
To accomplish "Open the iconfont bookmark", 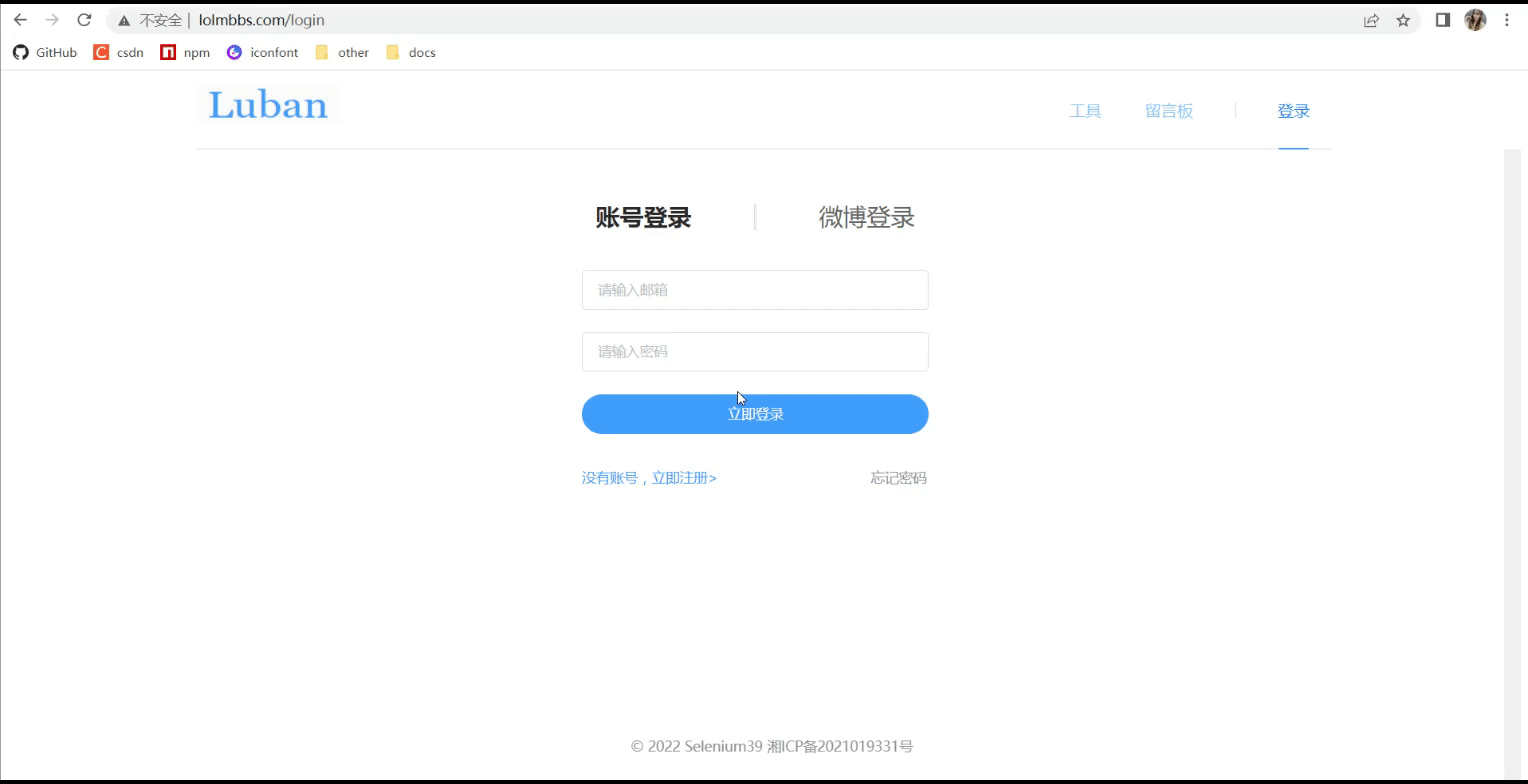I will pos(262,52).
